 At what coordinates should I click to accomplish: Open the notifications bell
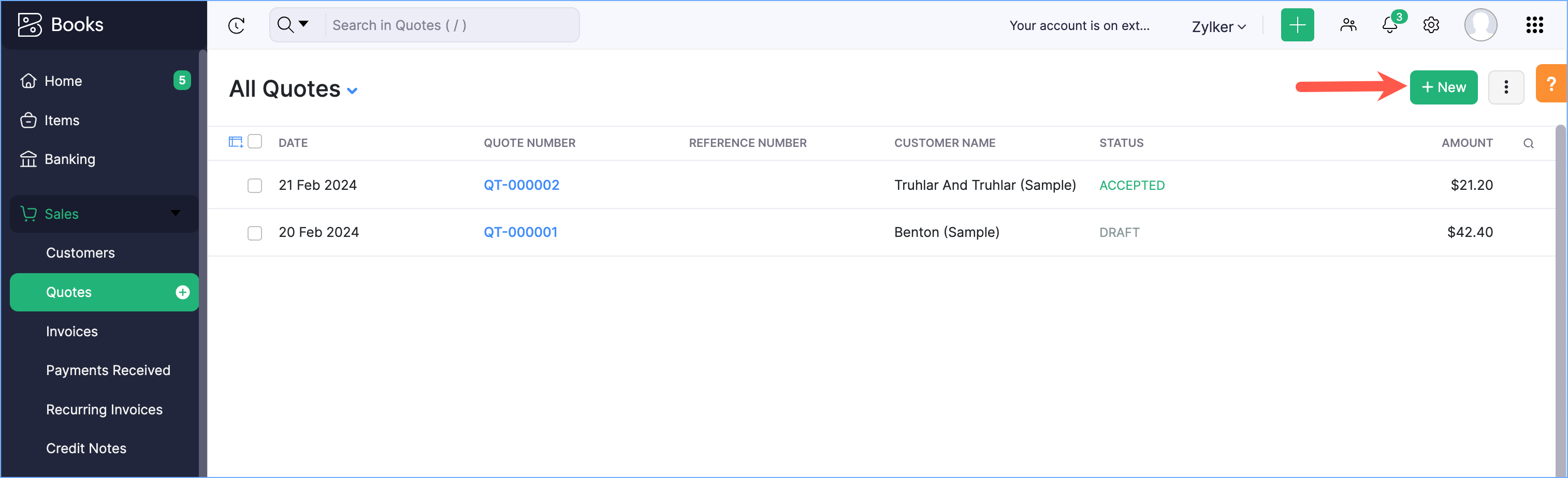pos(1390,25)
